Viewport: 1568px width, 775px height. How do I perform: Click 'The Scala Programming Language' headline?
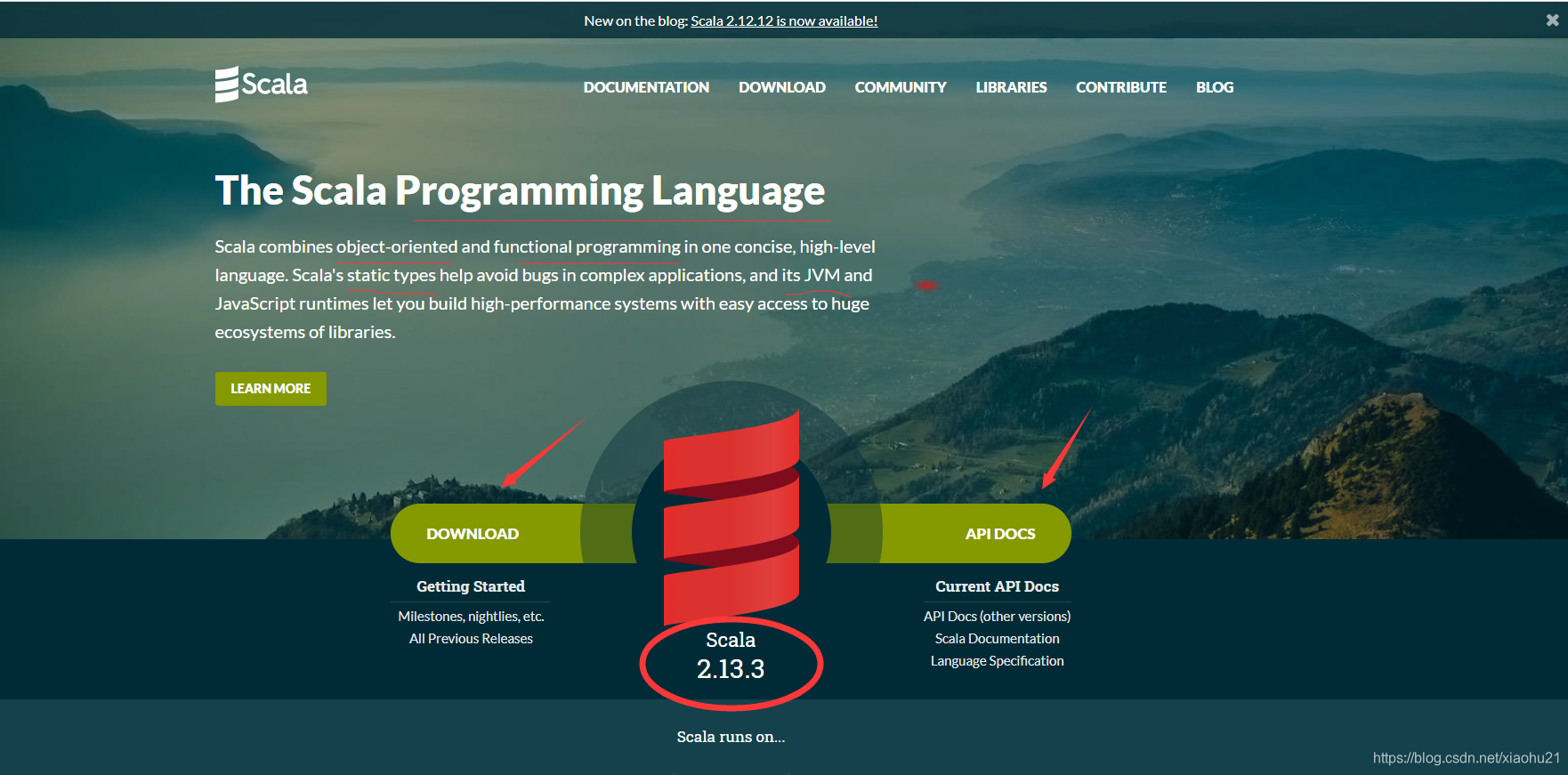point(520,191)
